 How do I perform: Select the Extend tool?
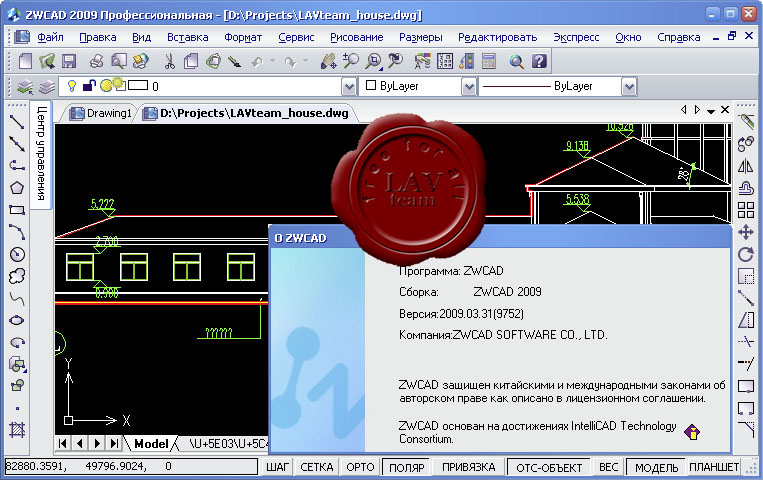[x=745, y=364]
